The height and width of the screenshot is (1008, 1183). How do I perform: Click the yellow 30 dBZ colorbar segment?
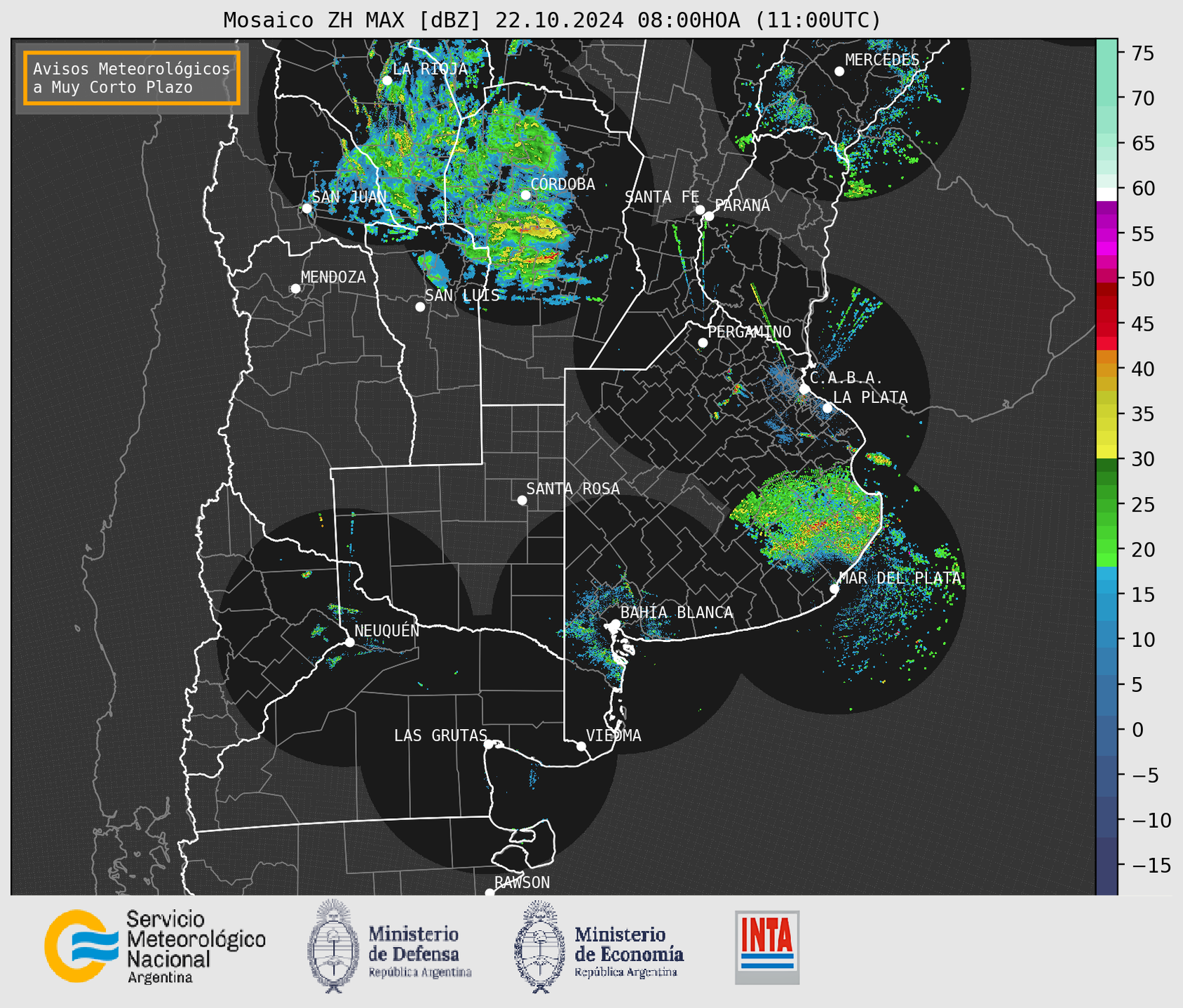tap(1107, 452)
